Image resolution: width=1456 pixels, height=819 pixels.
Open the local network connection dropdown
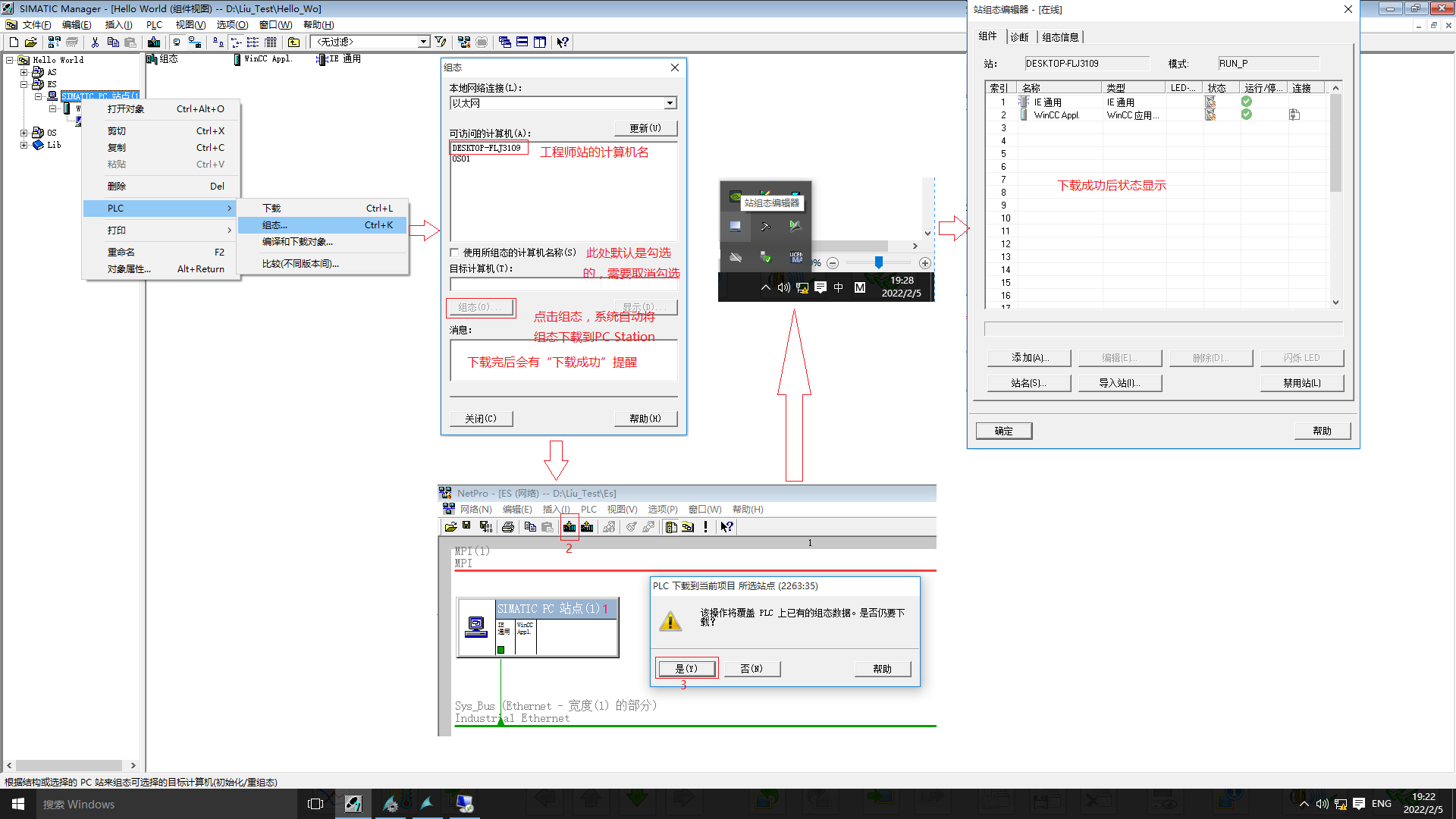coord(670,103)
